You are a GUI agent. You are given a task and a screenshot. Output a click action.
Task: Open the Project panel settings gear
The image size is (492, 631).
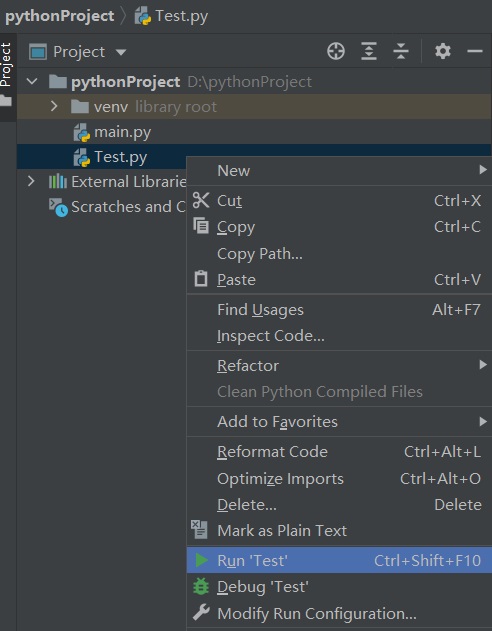coord(443,52)
